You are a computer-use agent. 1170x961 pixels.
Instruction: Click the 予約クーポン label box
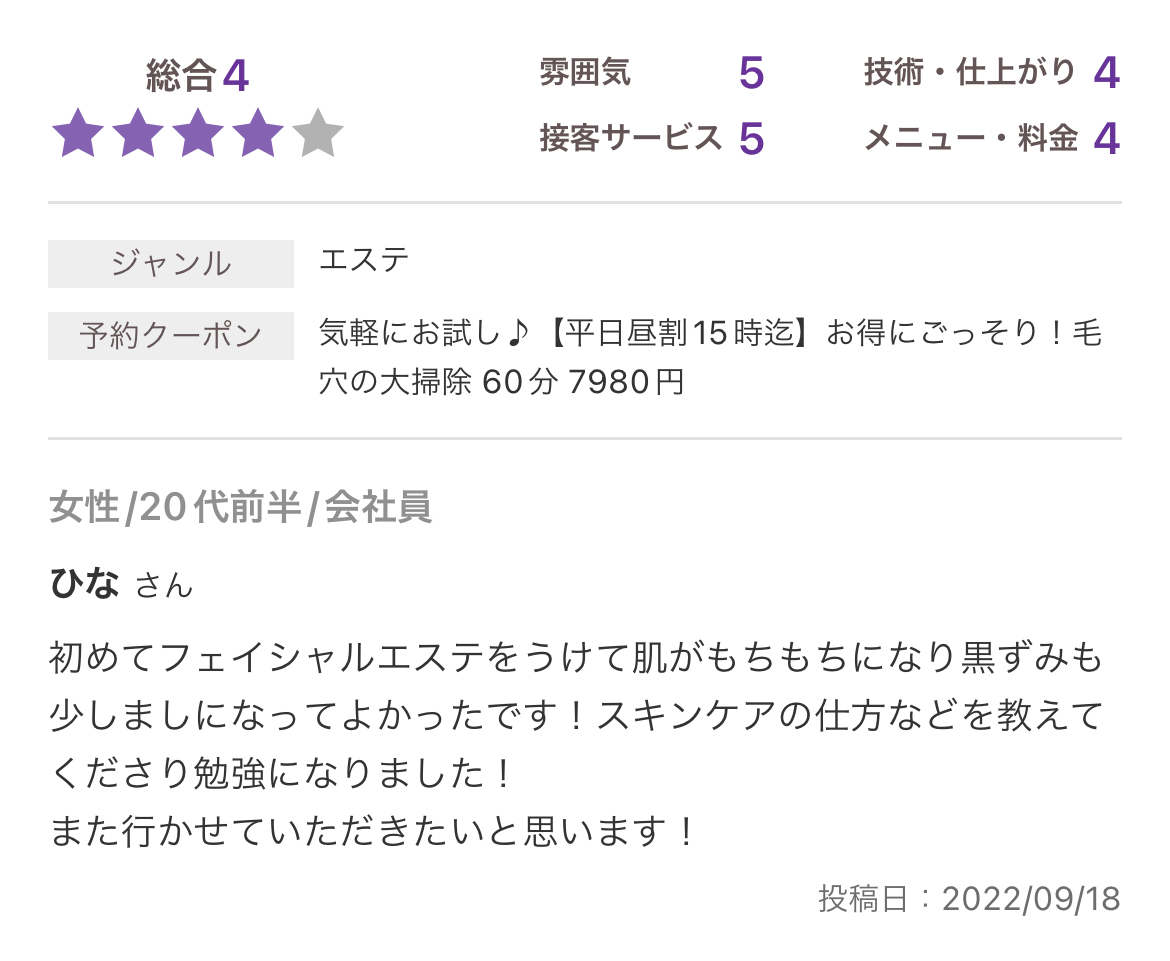pos(171,336)
